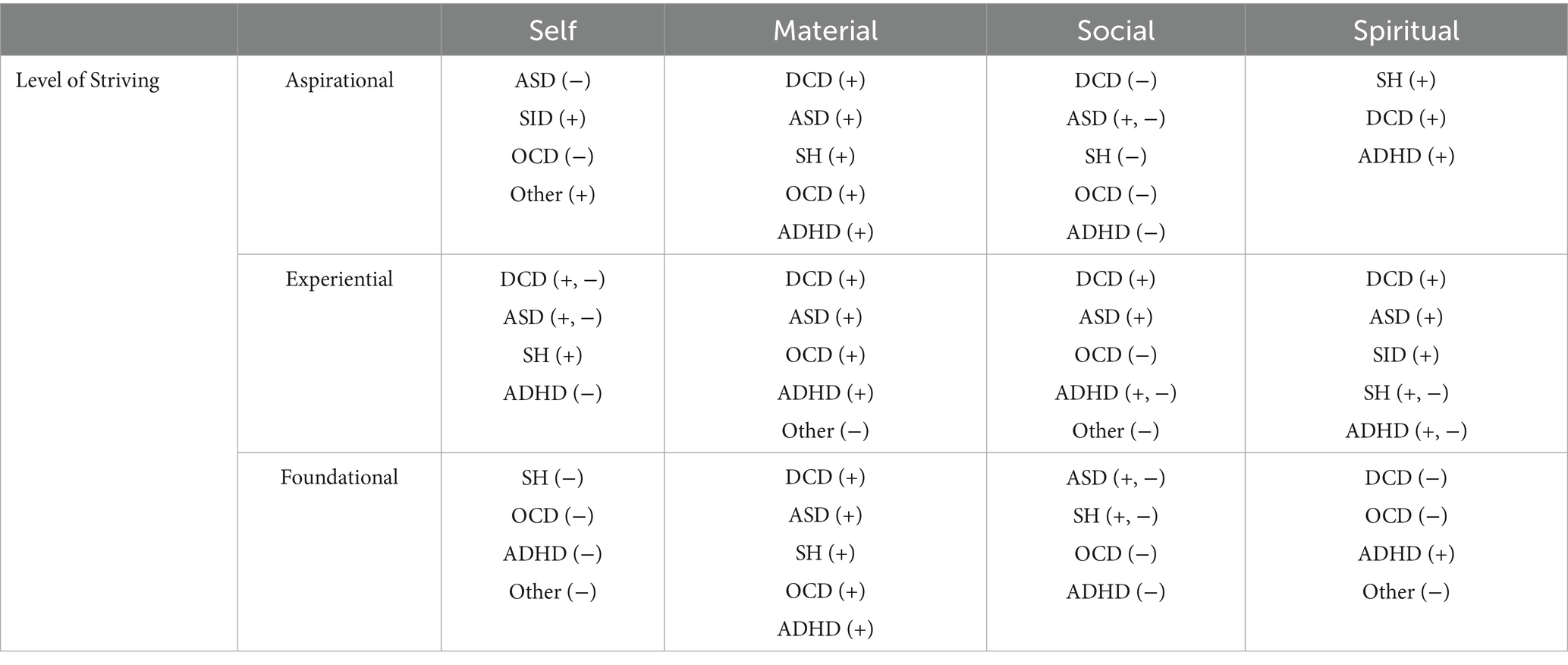Click Other (−) in Foundational Spiritual cell
This screenshot has width=1568, height=665.
tap(1406, 591)
